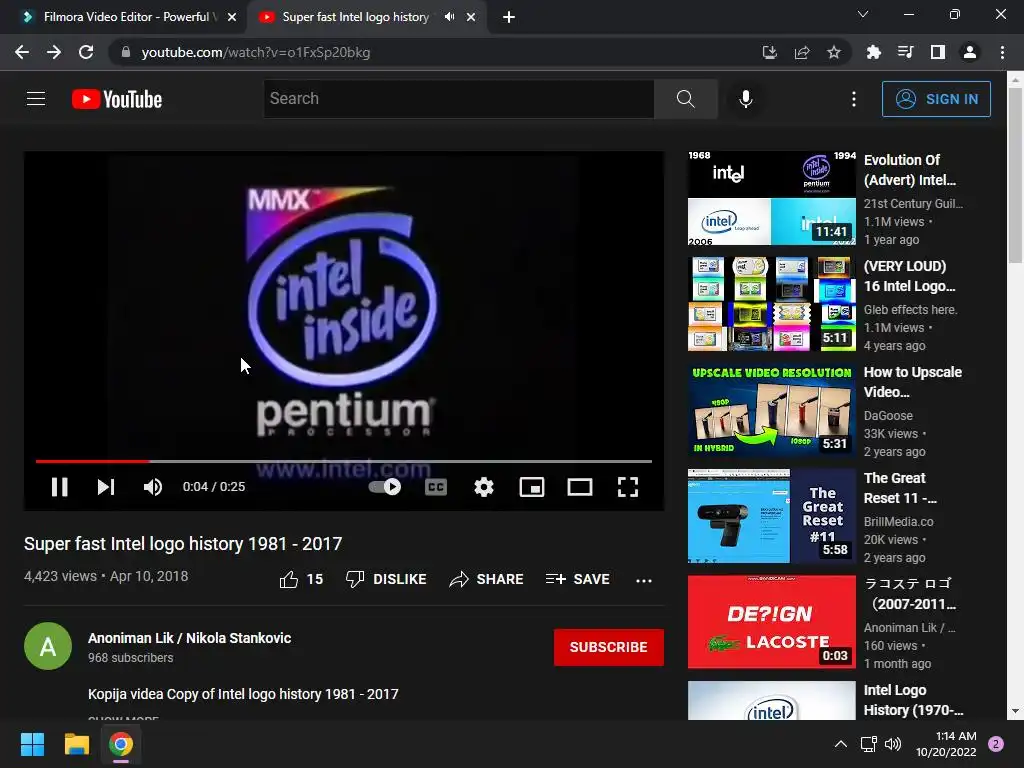Share this page icon in address bar
Image resolution: width=1024 pixels, height=768 pixels.
pyautogui.click(x=802, y=52)
